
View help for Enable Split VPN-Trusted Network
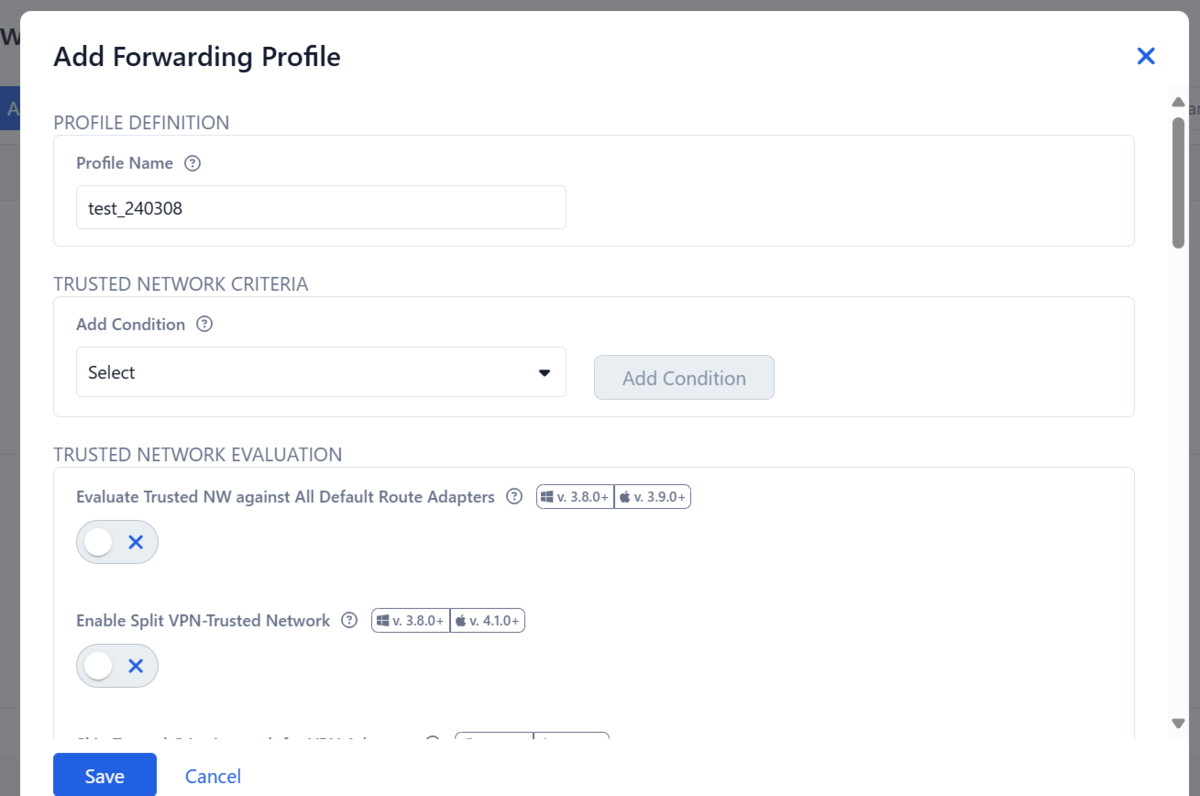click(348, 620)
